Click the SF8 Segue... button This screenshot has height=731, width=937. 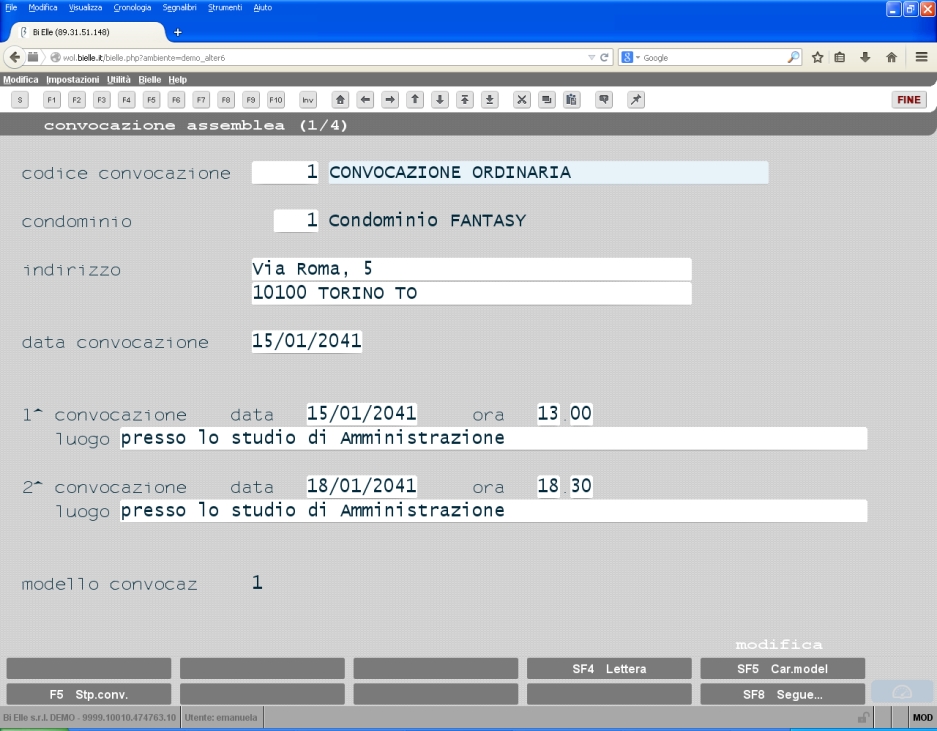click(782, 695)
